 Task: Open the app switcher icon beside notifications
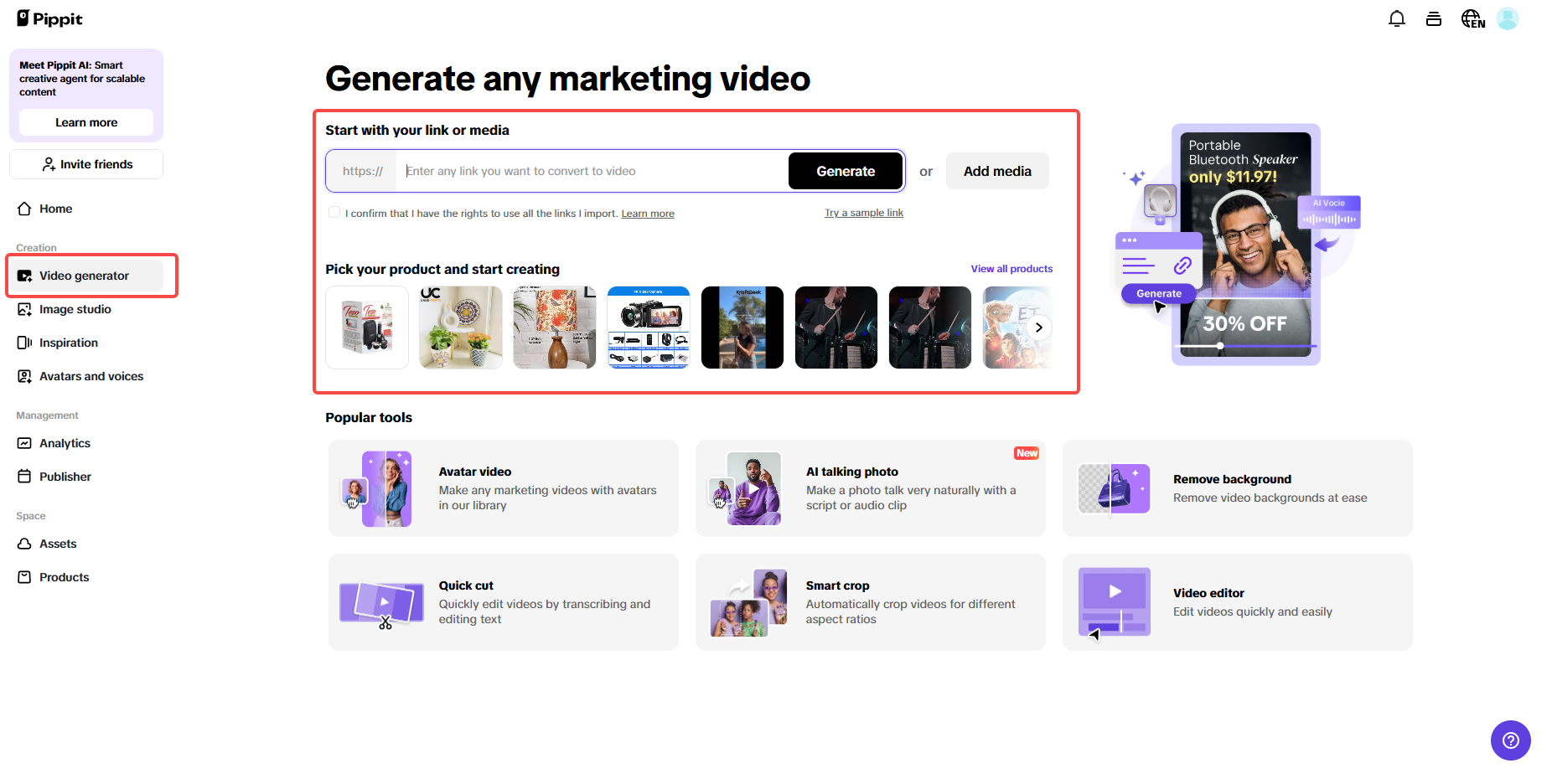click(1433, 18)
